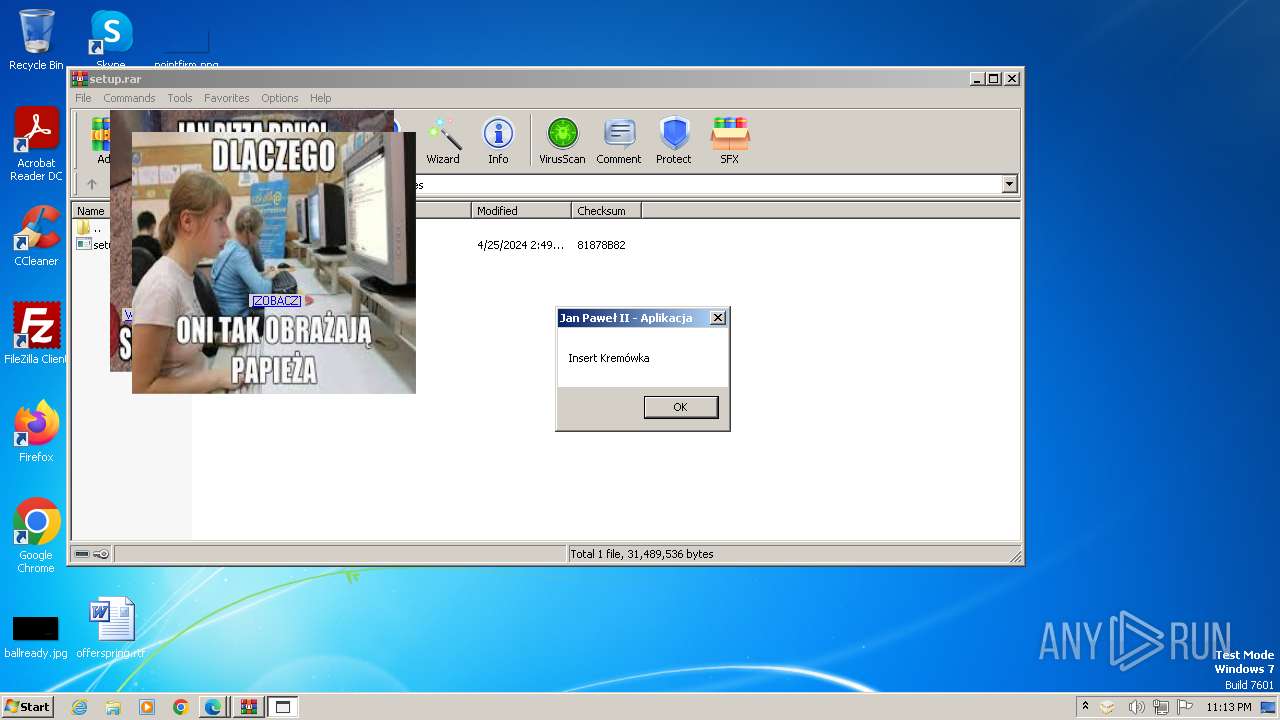Open Chrome from the taskbar
1280x720 pixels.
tap(180, 707)
